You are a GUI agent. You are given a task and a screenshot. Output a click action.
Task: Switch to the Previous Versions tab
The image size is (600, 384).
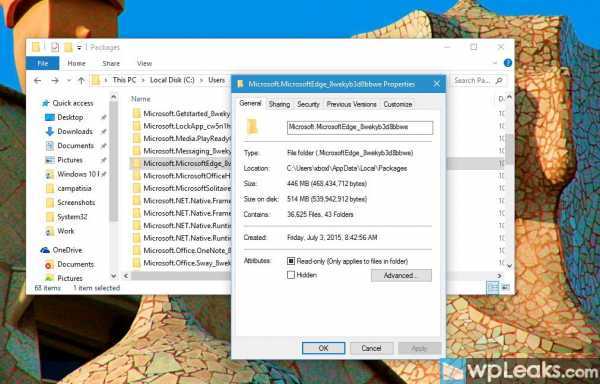pyautogui.click(x=351, y=104)
